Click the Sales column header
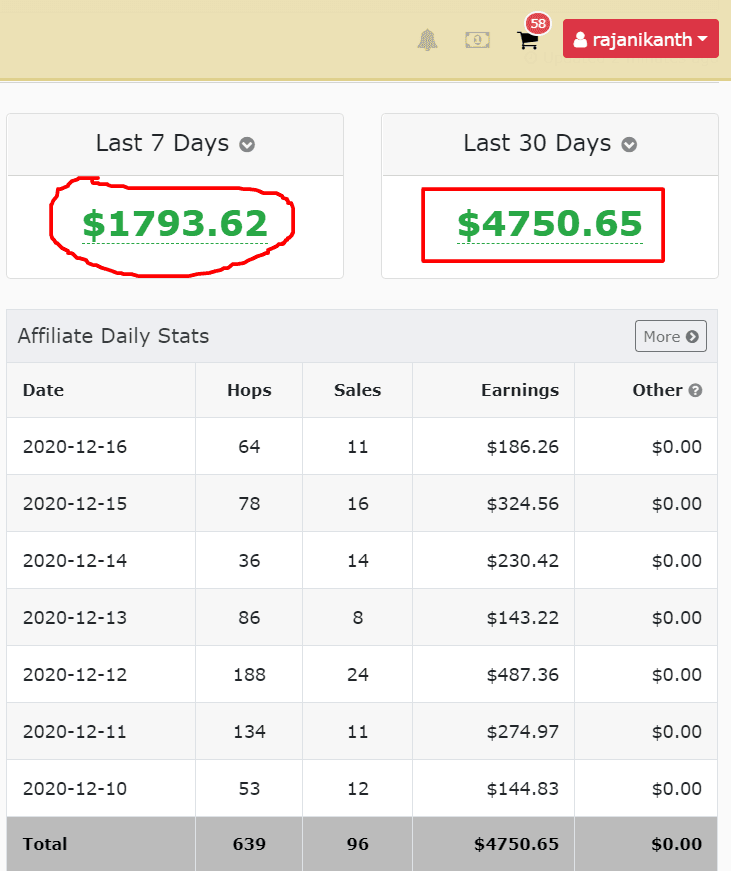Image resolution: width=731 pixels, height=871 pixels. click(357, 391)
